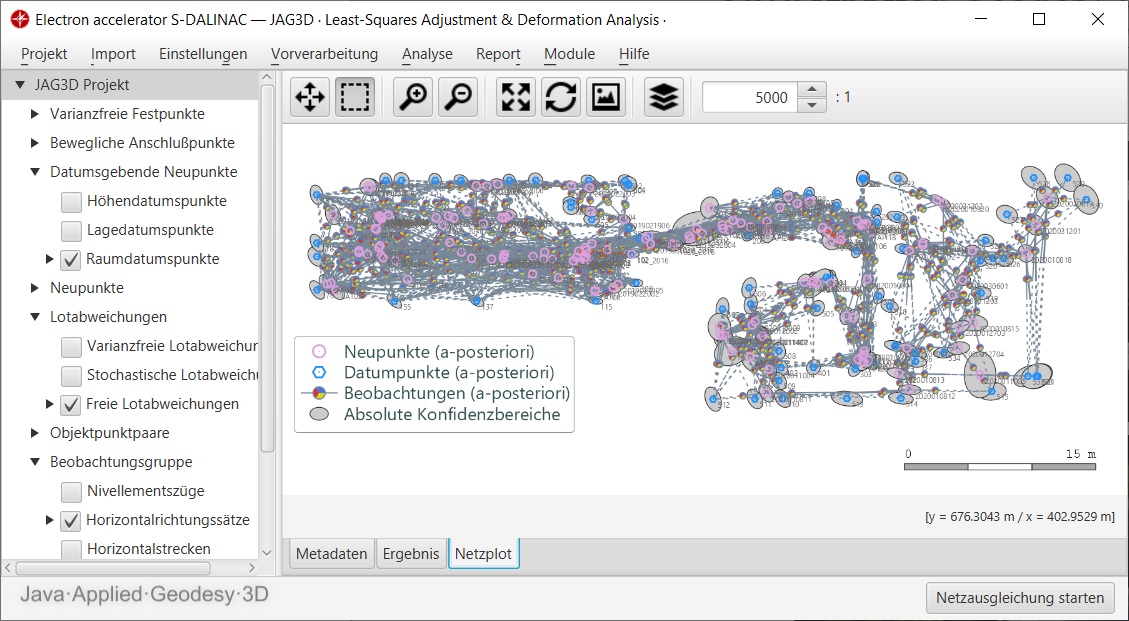Refresh the network plot
The height and width of the screenshot is (621, 1129).
(x=561, y=97)
